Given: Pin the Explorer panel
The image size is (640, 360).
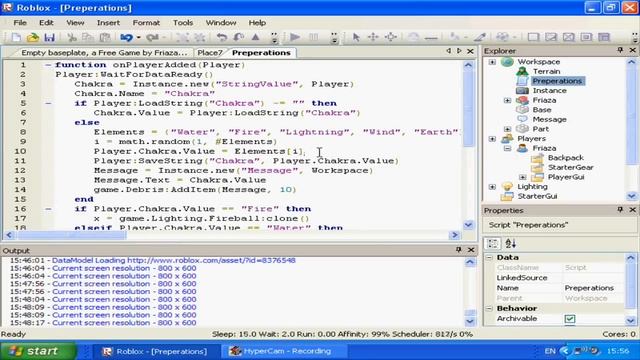Looking at the screenshot, I should (620, 50).
